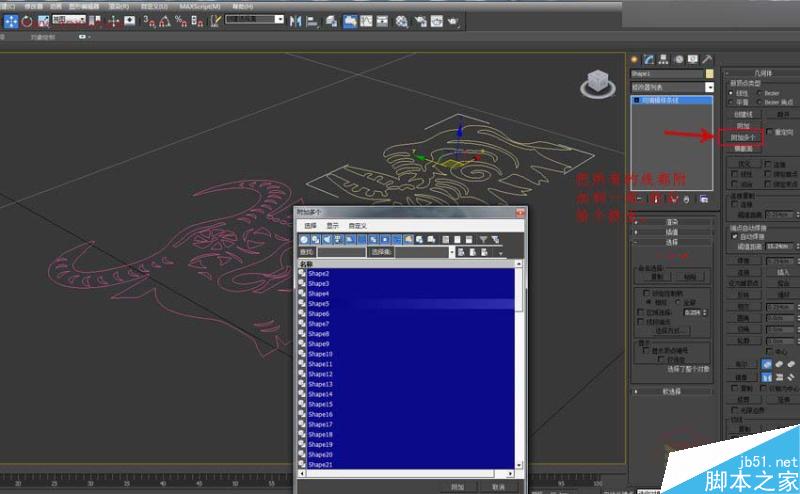Click the Create Line button
Image resolution: width=800 pixels, height=494 pixels.
(743, 114)
